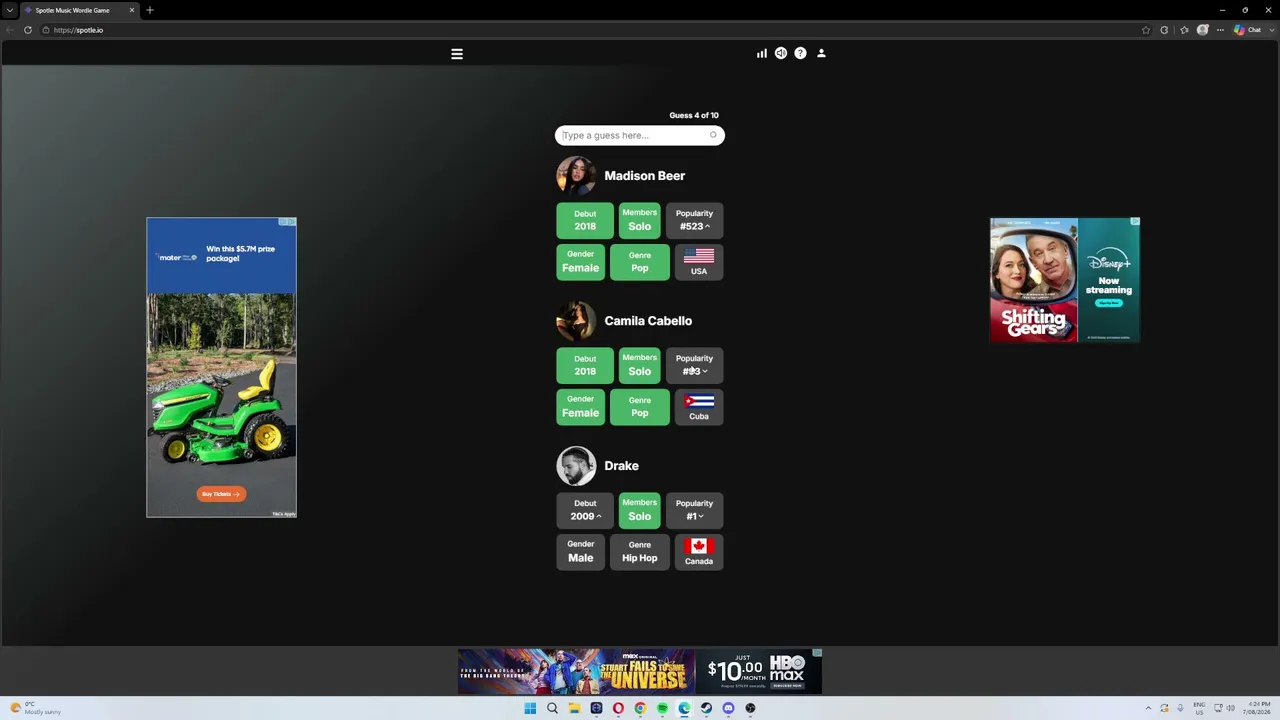Open the user profile icon in Spotle header

tap(821, 53)
